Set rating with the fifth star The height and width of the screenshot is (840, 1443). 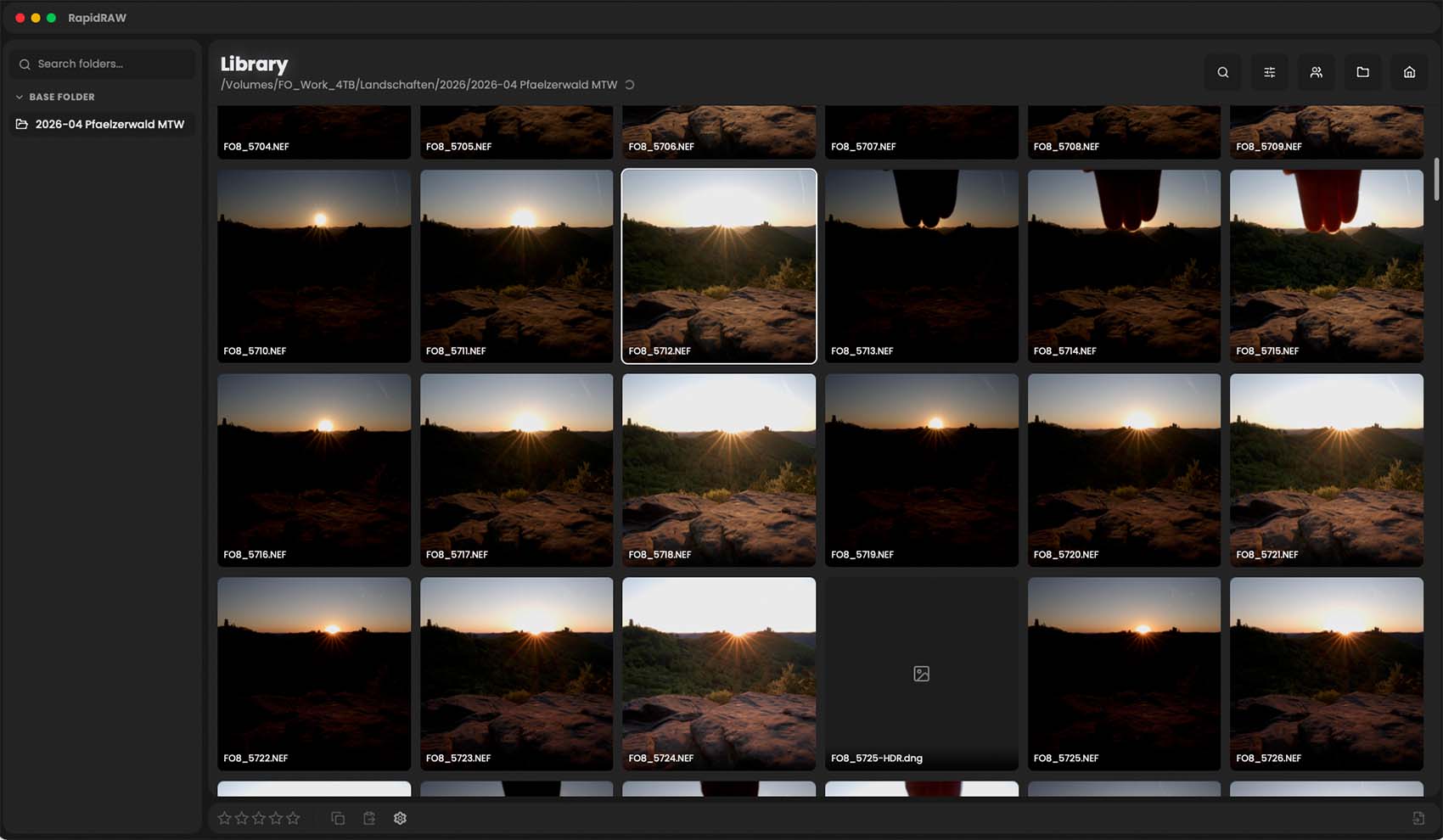coord(293,818)
